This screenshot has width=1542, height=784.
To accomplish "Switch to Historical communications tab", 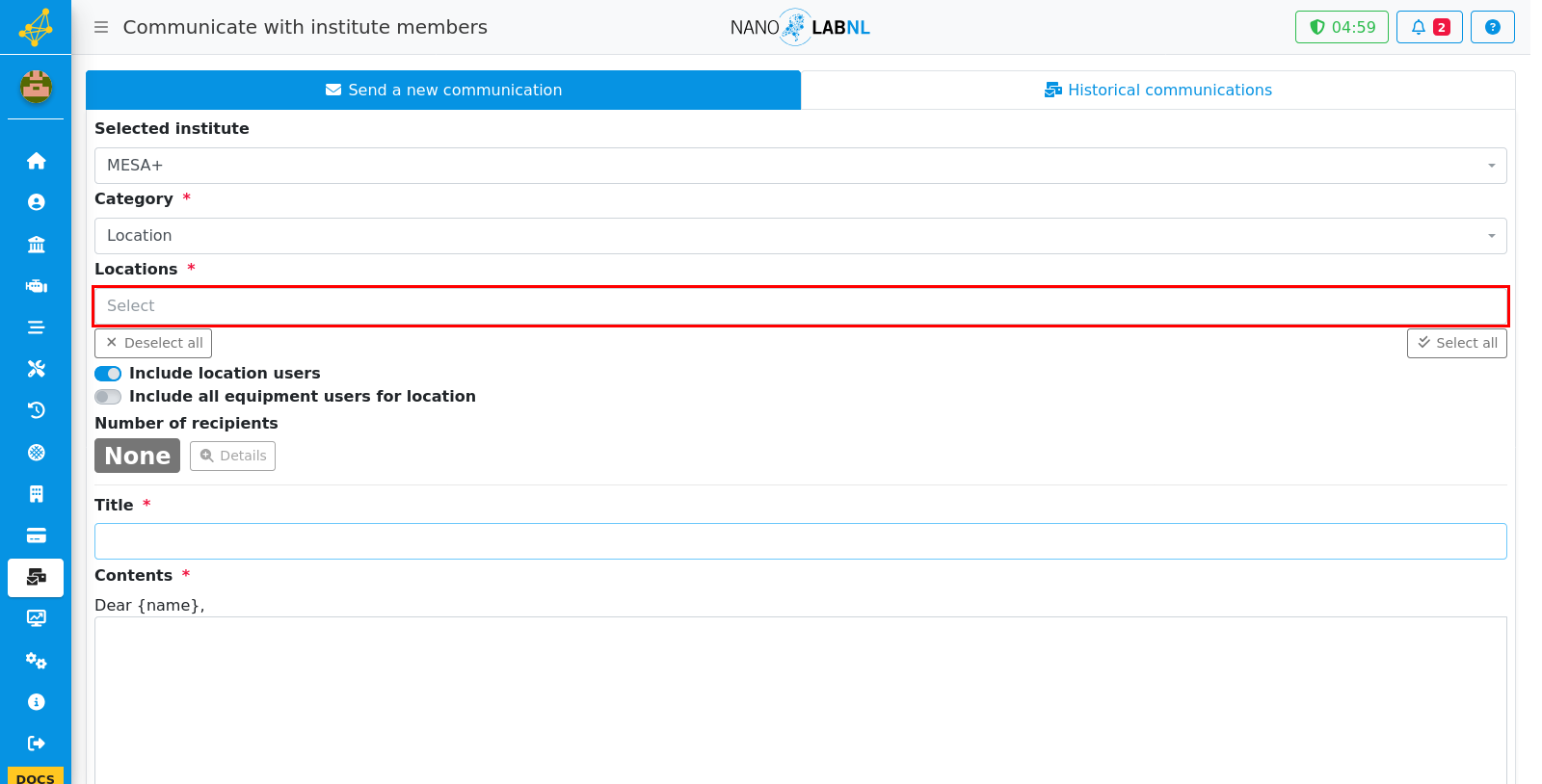I will 1157,90.
